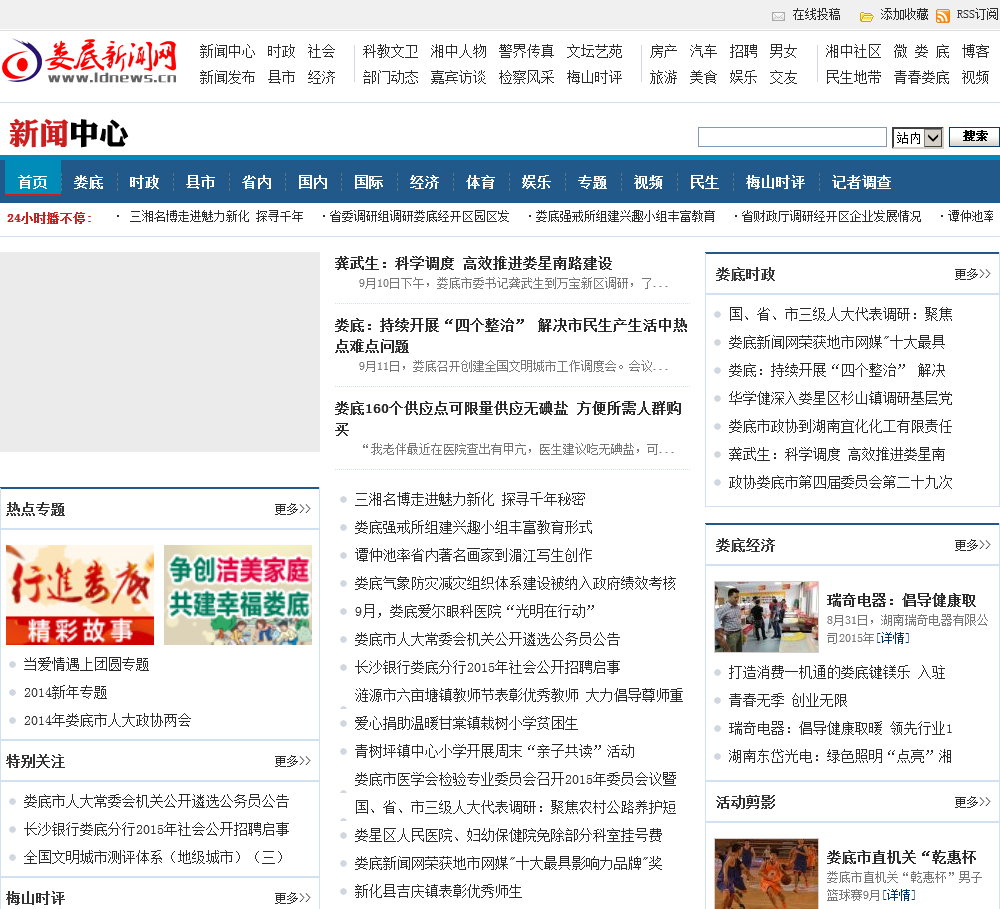Click 湘中社区 in top header menu
Image resolution: width=1000 pixels, height=909 pixels.
[853, 51]
